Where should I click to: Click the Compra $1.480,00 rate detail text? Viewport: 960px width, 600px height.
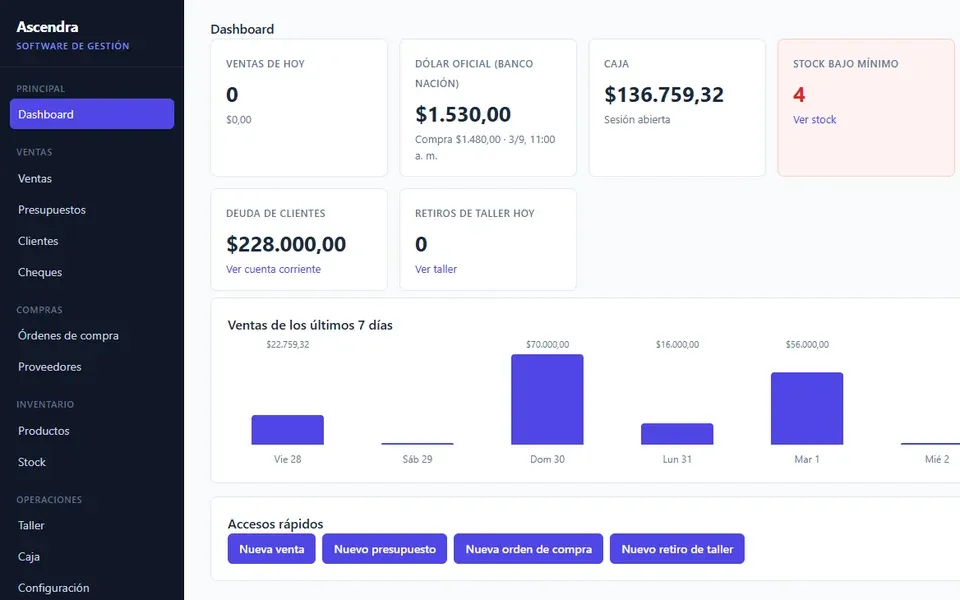click(485, 147)
